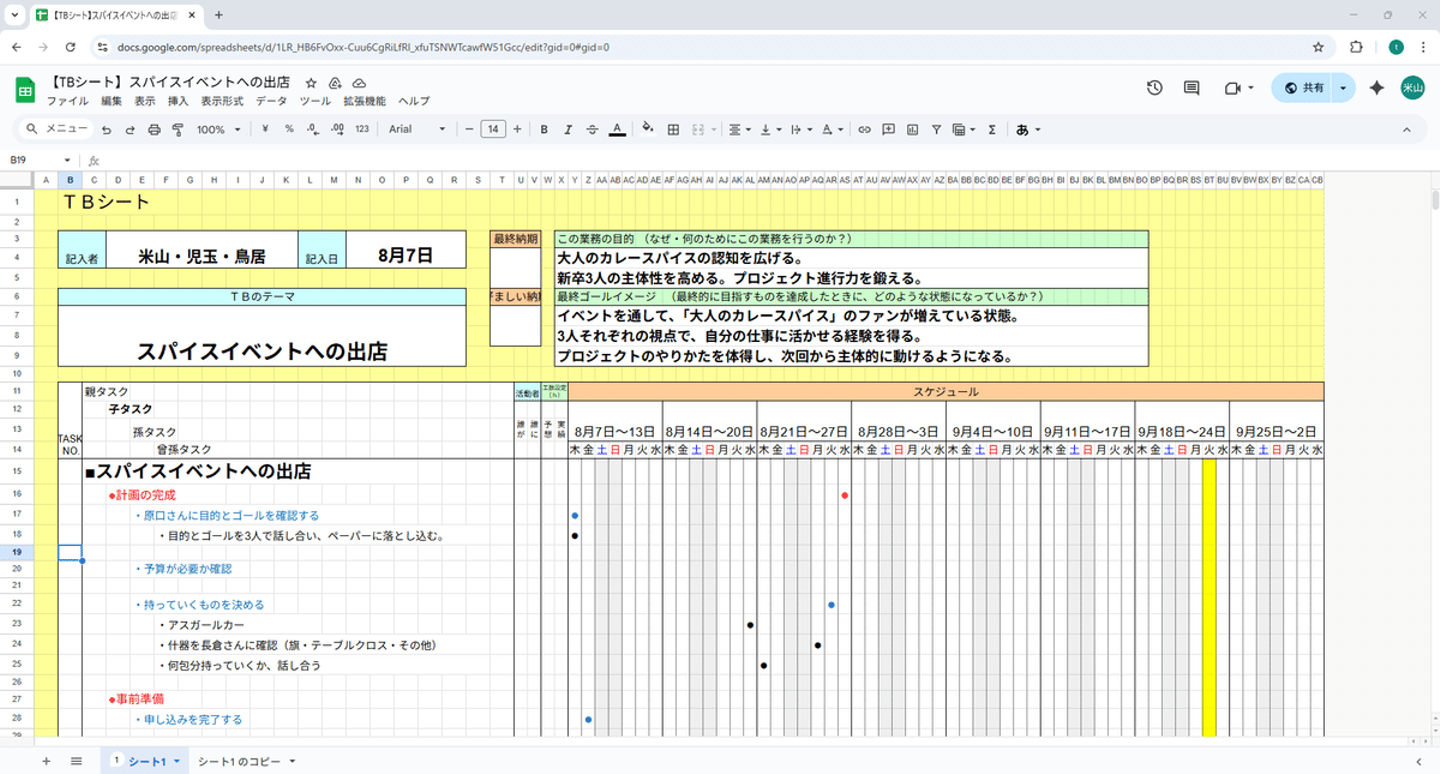This screenshot has width=1440, height=774.
Task: Open the borders tool in toolbar
Action: click(673, 129)
